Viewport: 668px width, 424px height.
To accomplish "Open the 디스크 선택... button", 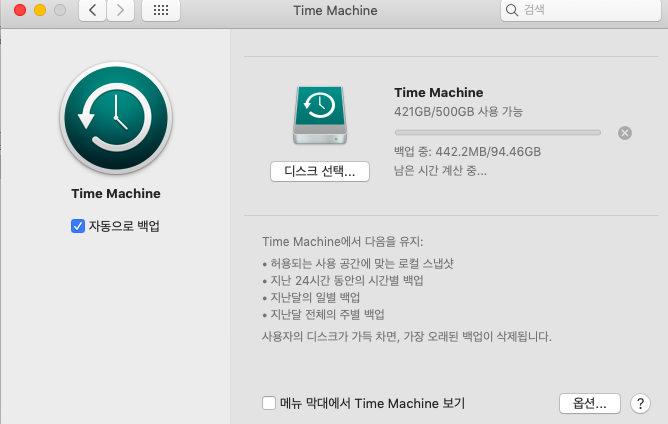I will click(320, 171).
